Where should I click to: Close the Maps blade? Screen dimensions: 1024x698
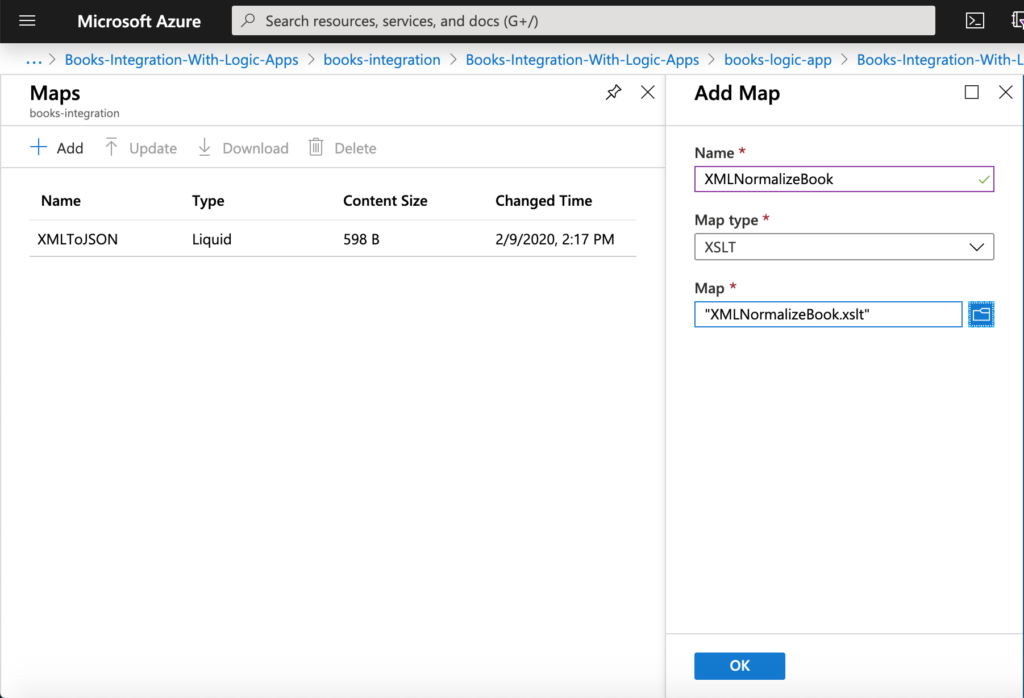[647, 92]
